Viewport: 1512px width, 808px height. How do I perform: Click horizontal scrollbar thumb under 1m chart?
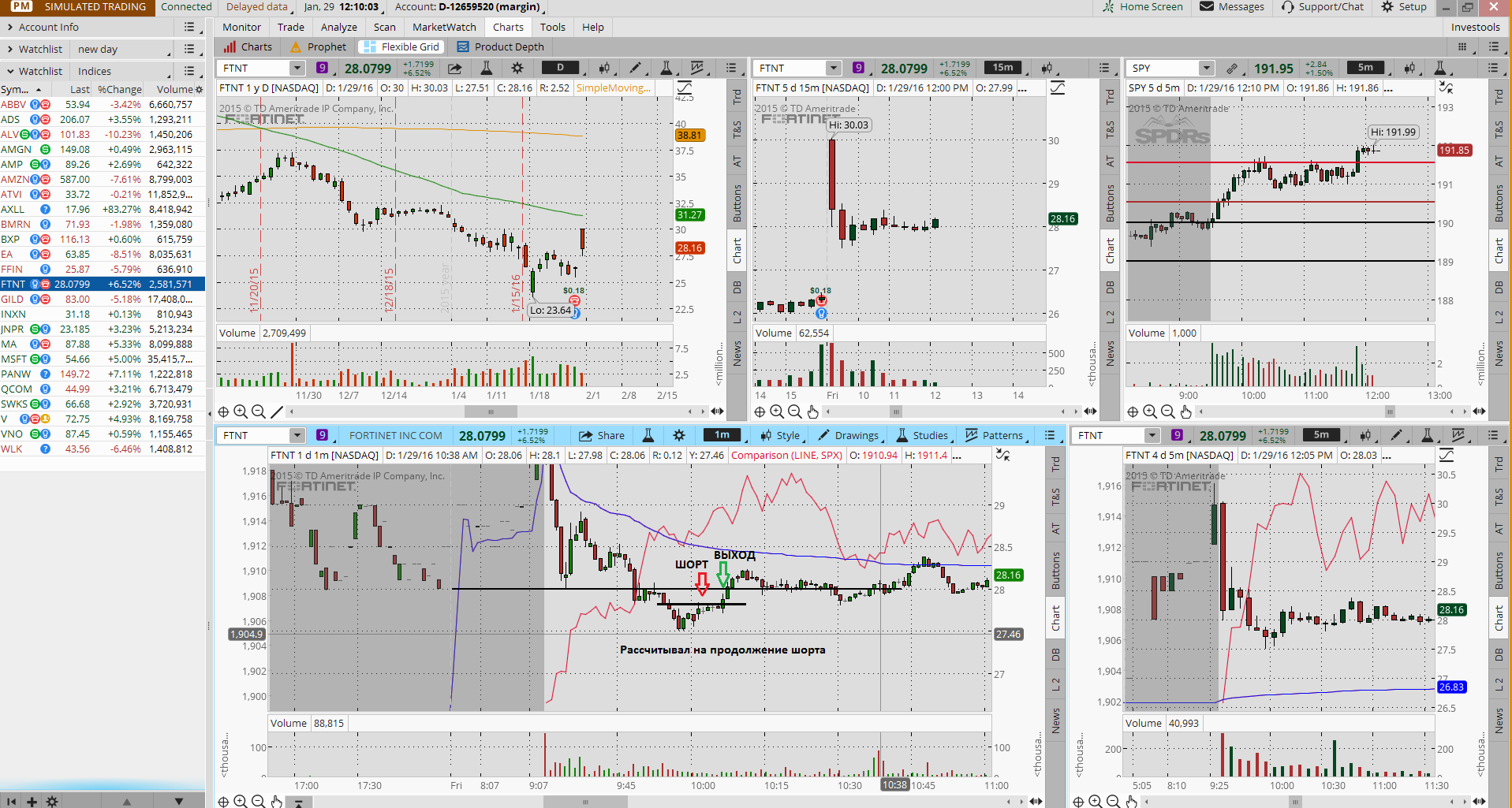585,802
